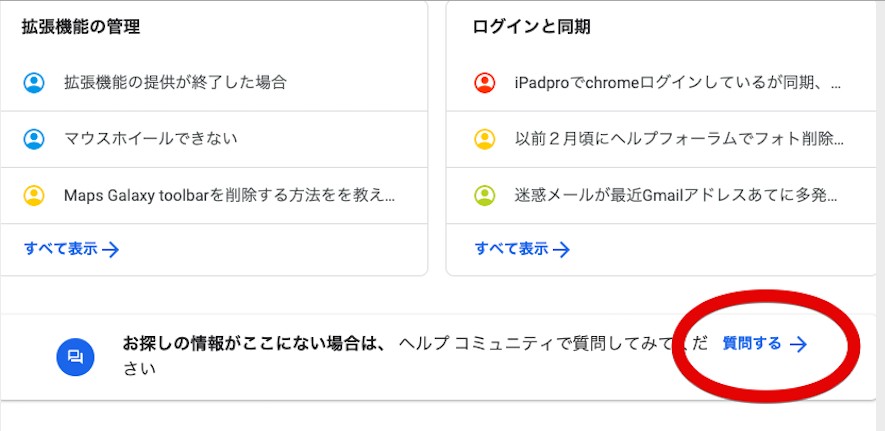Open the 拡張機能の提供が終了した場合 thread
885x431 pixels.
pos(175,83)
